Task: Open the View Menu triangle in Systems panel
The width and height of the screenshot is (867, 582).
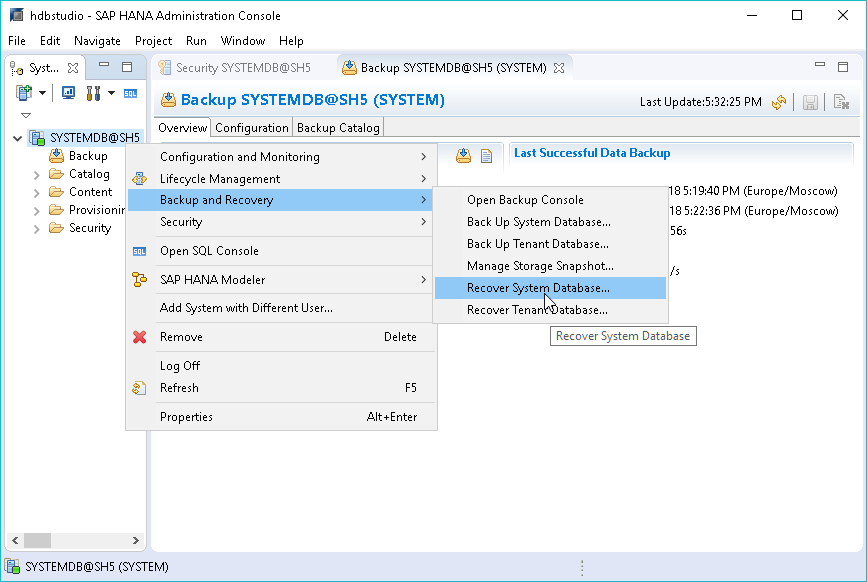Action: coord(26,115)
